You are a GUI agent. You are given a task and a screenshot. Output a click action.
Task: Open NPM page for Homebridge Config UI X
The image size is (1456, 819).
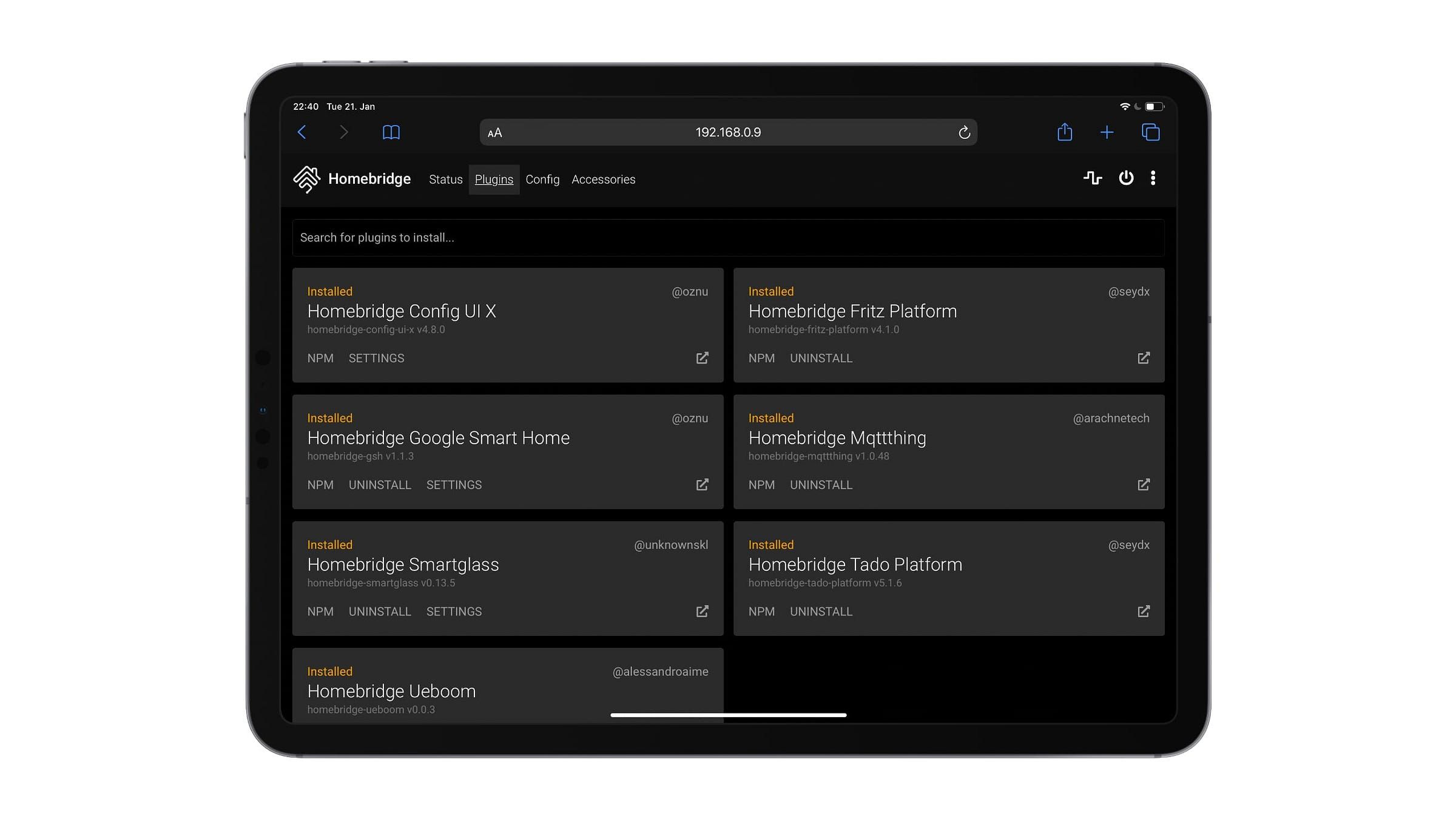320,359
